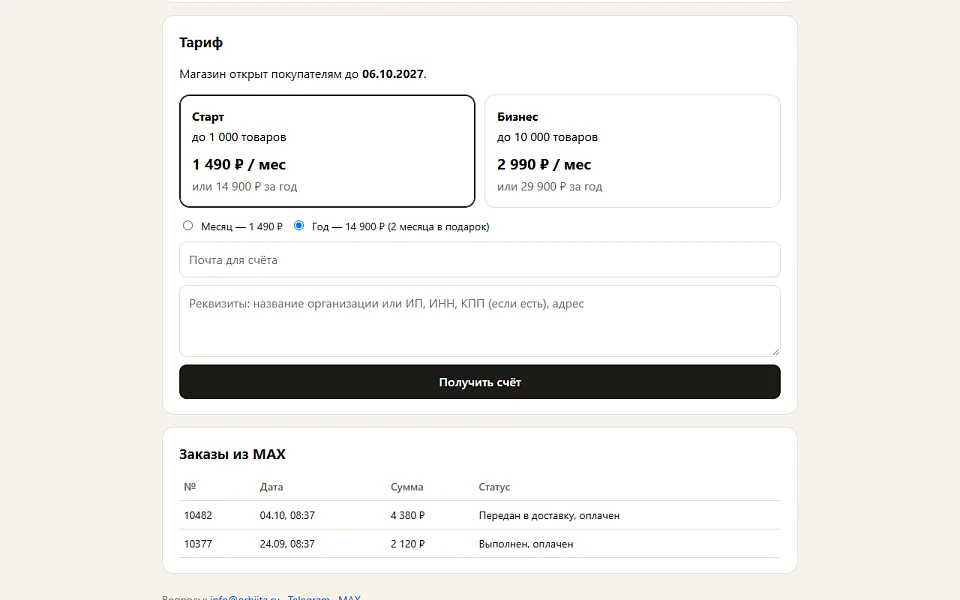Click the № column header
The height and width of the screenshot is (600, 960).
coord(190,487)
